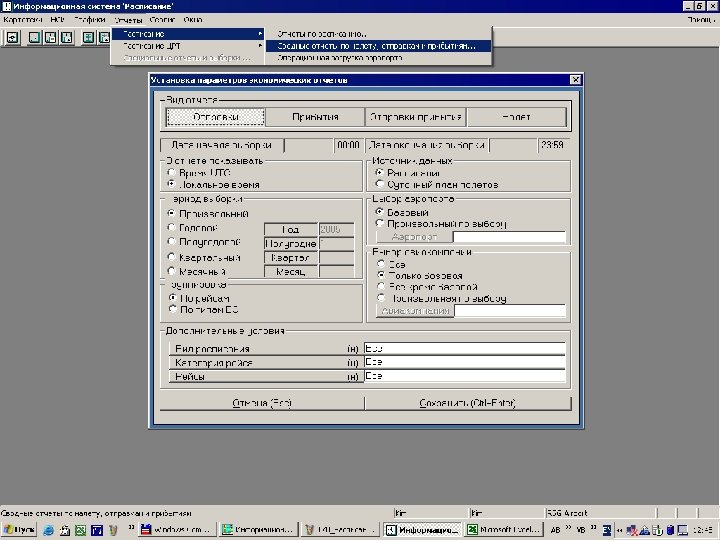
Task: Click the 'Отмена (Esc)' button
Action: pyautogui.click(x=262, y=403)
